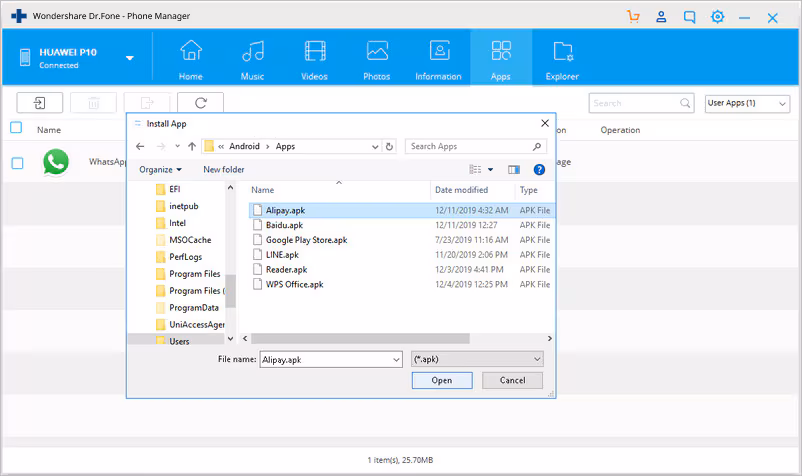Switch to the Music section
This screenshot has width=802, height=476.
coord(253,60)
